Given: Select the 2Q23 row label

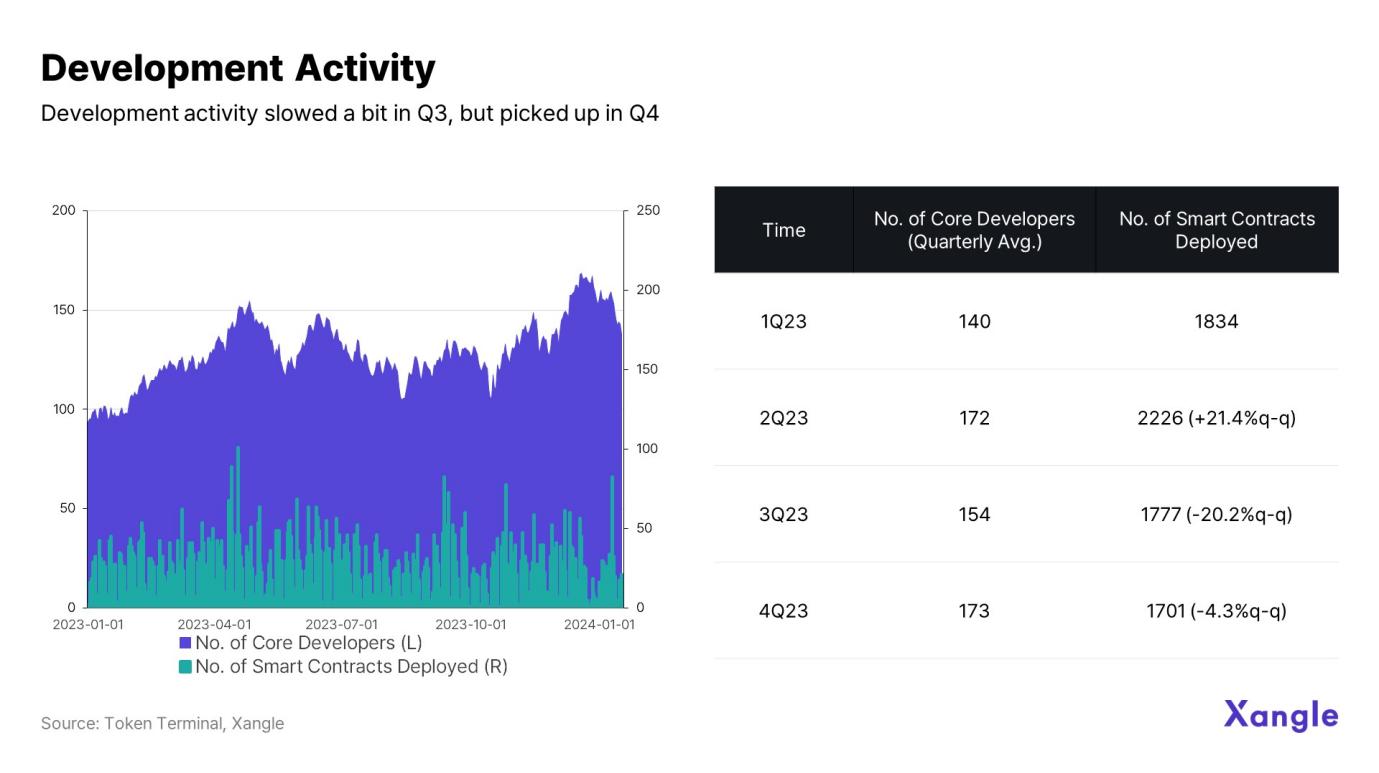Looking at the screenshot, I should pyautogui.click(x=783, y=418).
